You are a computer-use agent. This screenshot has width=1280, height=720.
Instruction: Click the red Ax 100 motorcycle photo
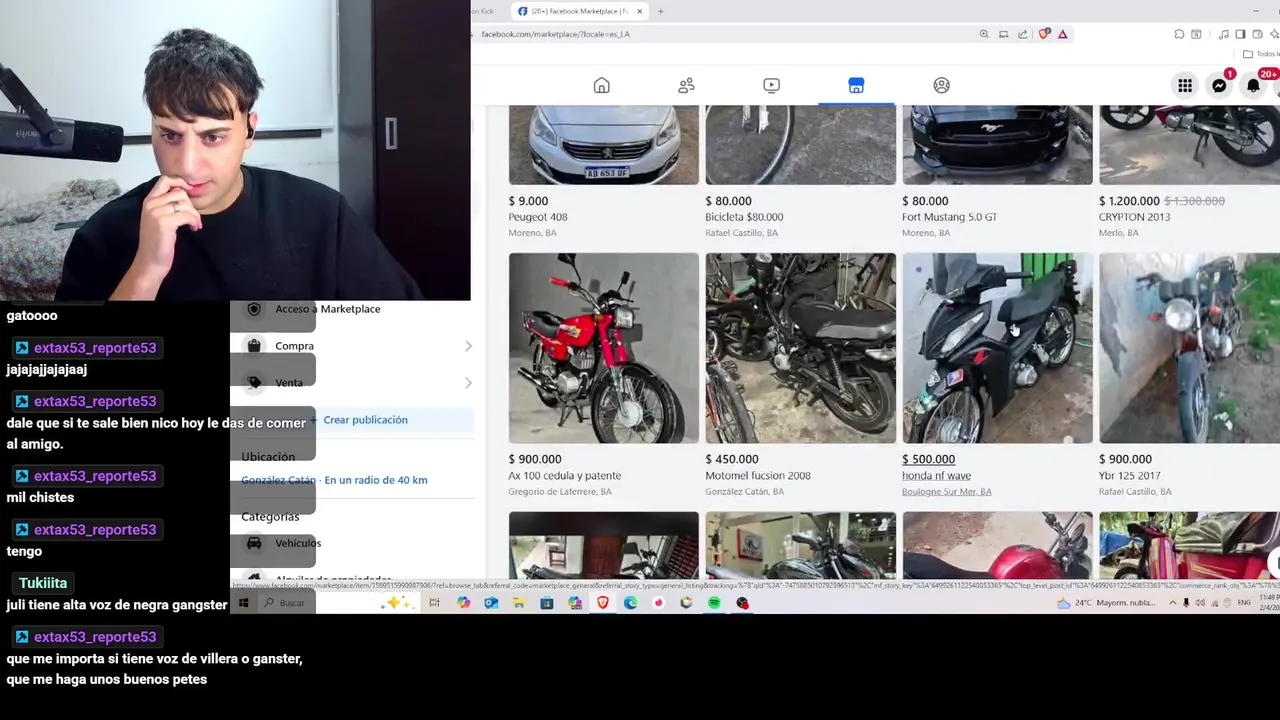tap(603, 348)
